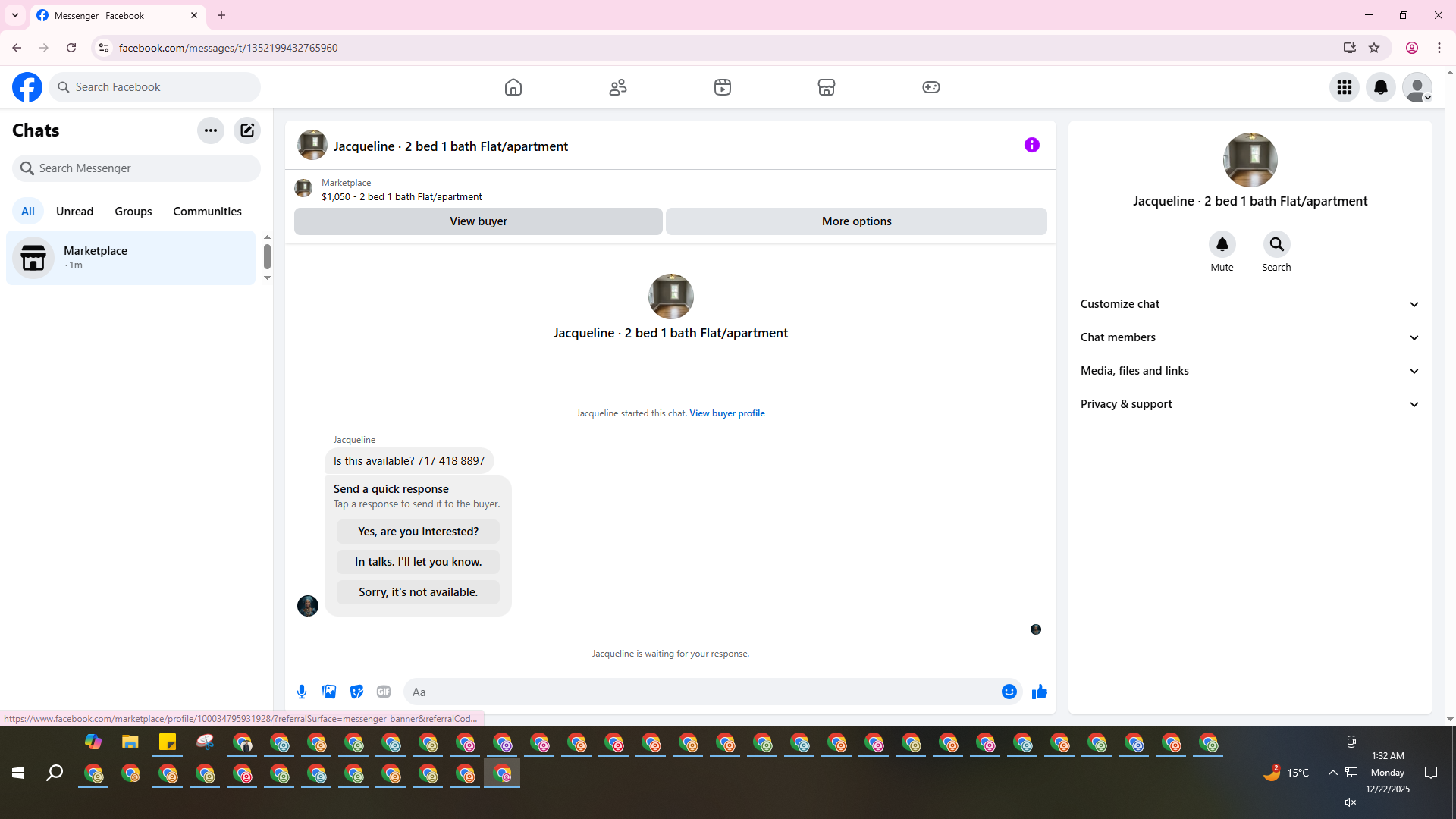Expand the Privacy & support section
The height and width of the screenshot is (819, 1456).
pos(1250,404)
